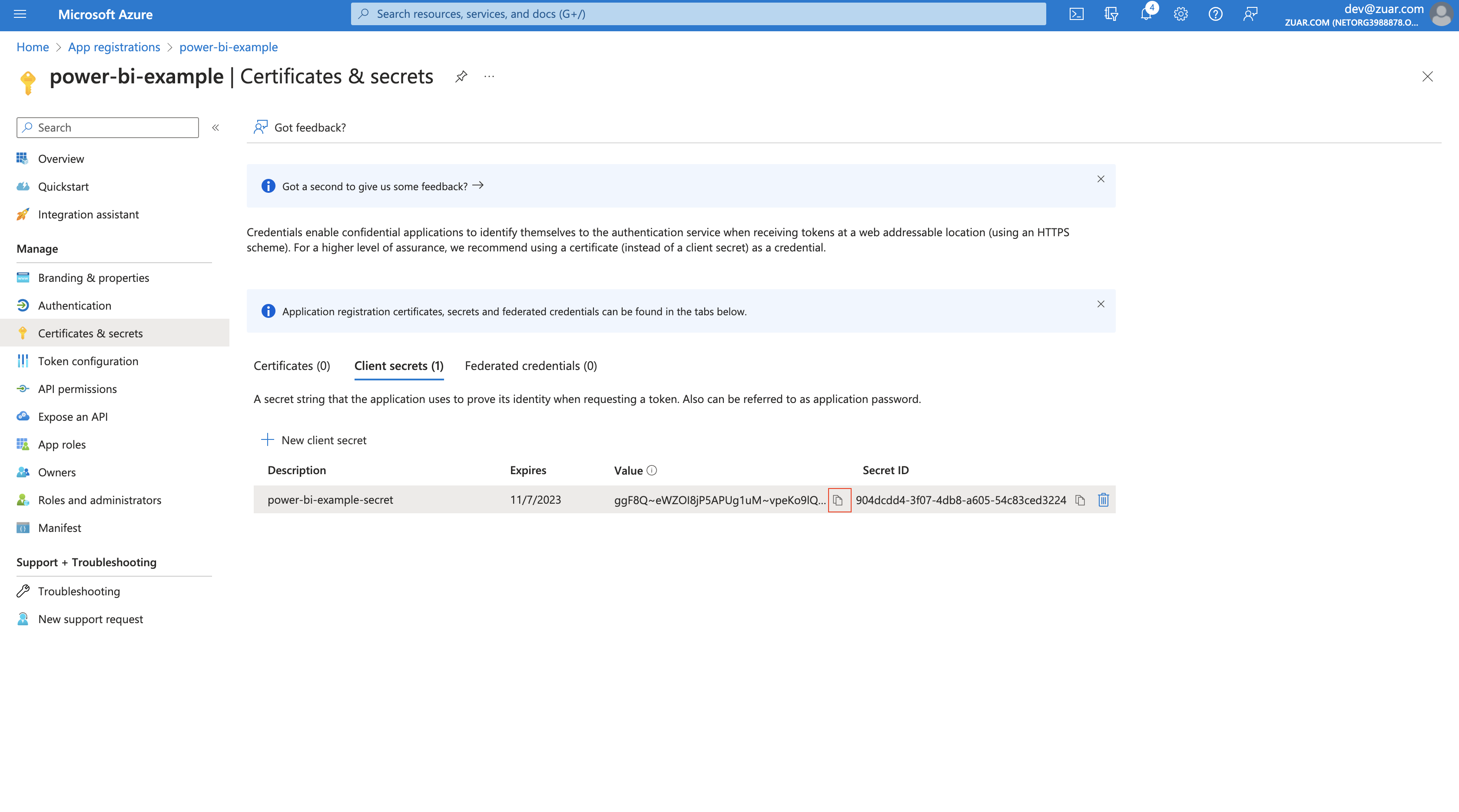Click the Microsoft Azure logo text

pyautogui.click(x=105, y=14)
